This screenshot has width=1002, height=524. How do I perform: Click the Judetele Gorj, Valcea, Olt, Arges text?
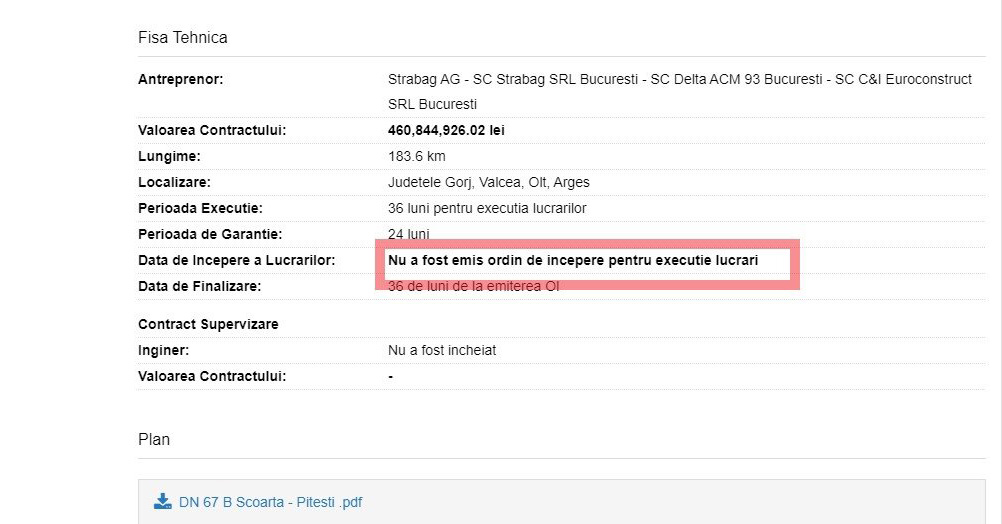488,182
